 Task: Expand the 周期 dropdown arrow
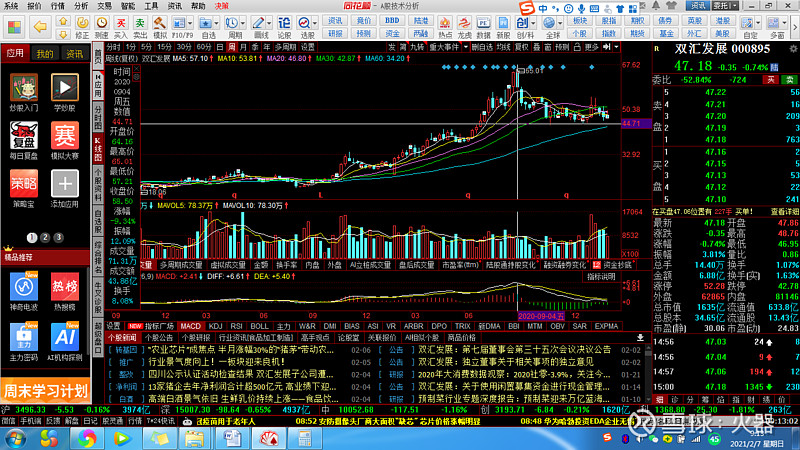pos(243,23)
